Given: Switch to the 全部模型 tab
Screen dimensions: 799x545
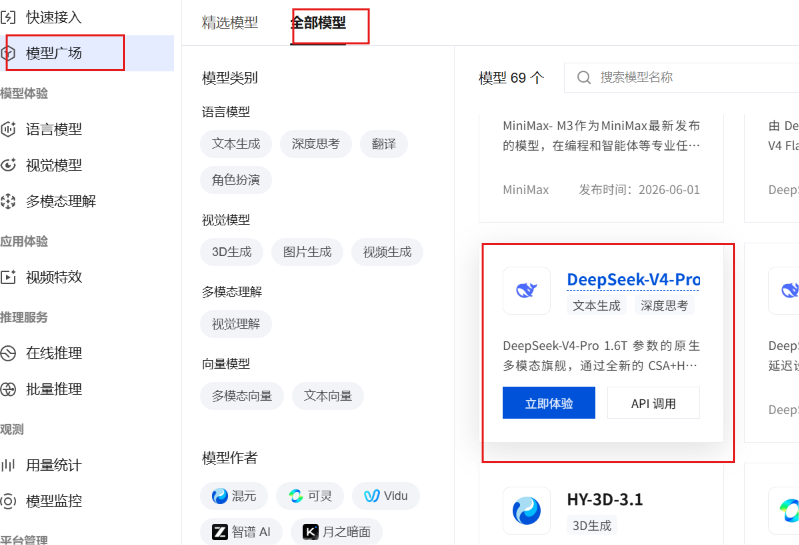Looking at the screenshot, I should click(x=318, y=23).
